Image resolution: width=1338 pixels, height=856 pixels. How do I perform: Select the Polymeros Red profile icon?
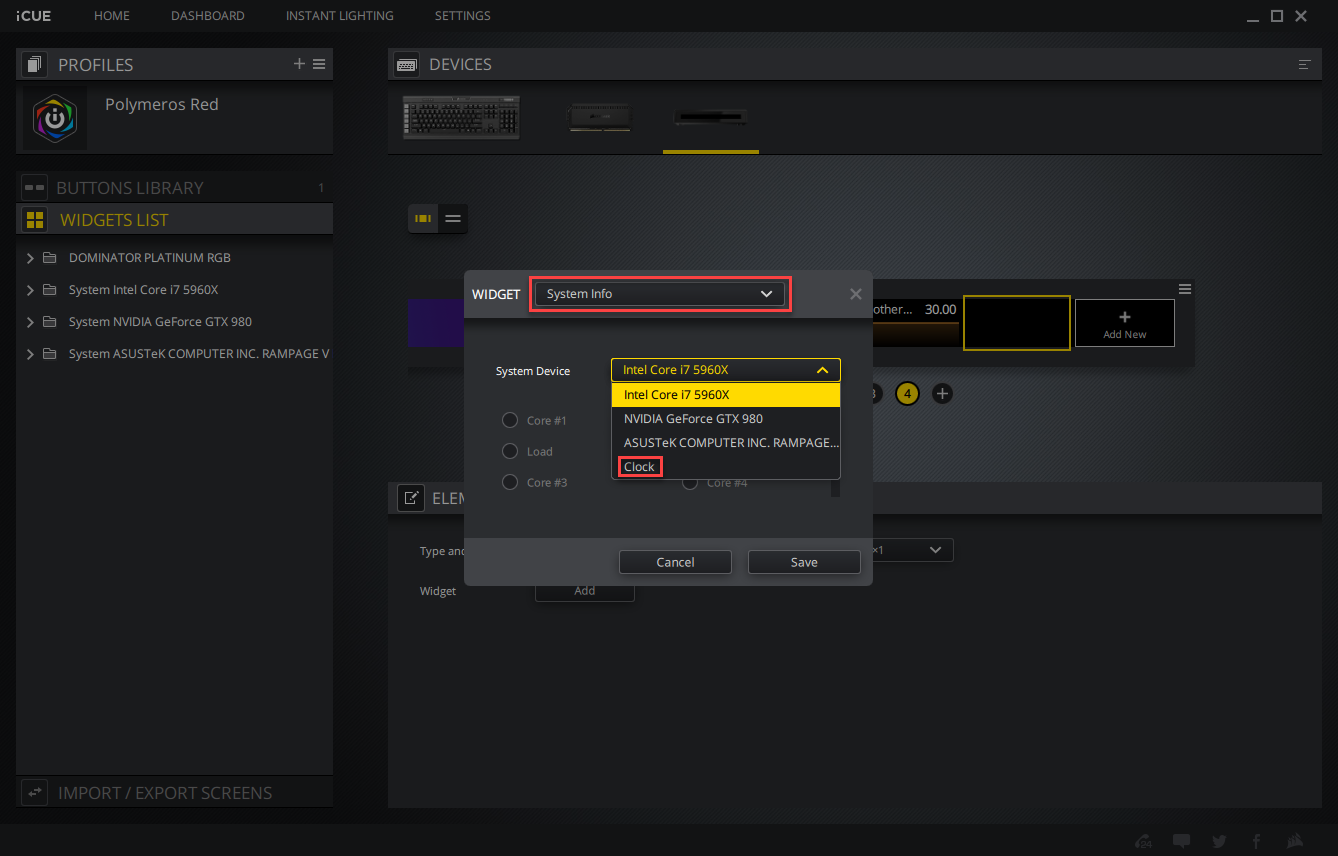click(55, 118)
